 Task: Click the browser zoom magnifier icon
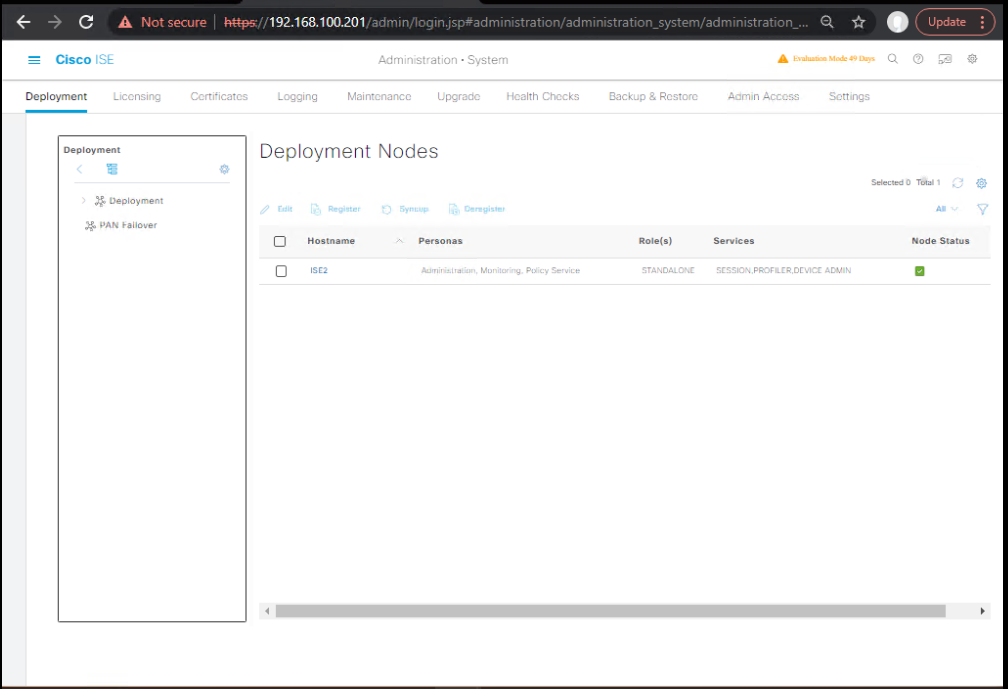tap(827, 22)
